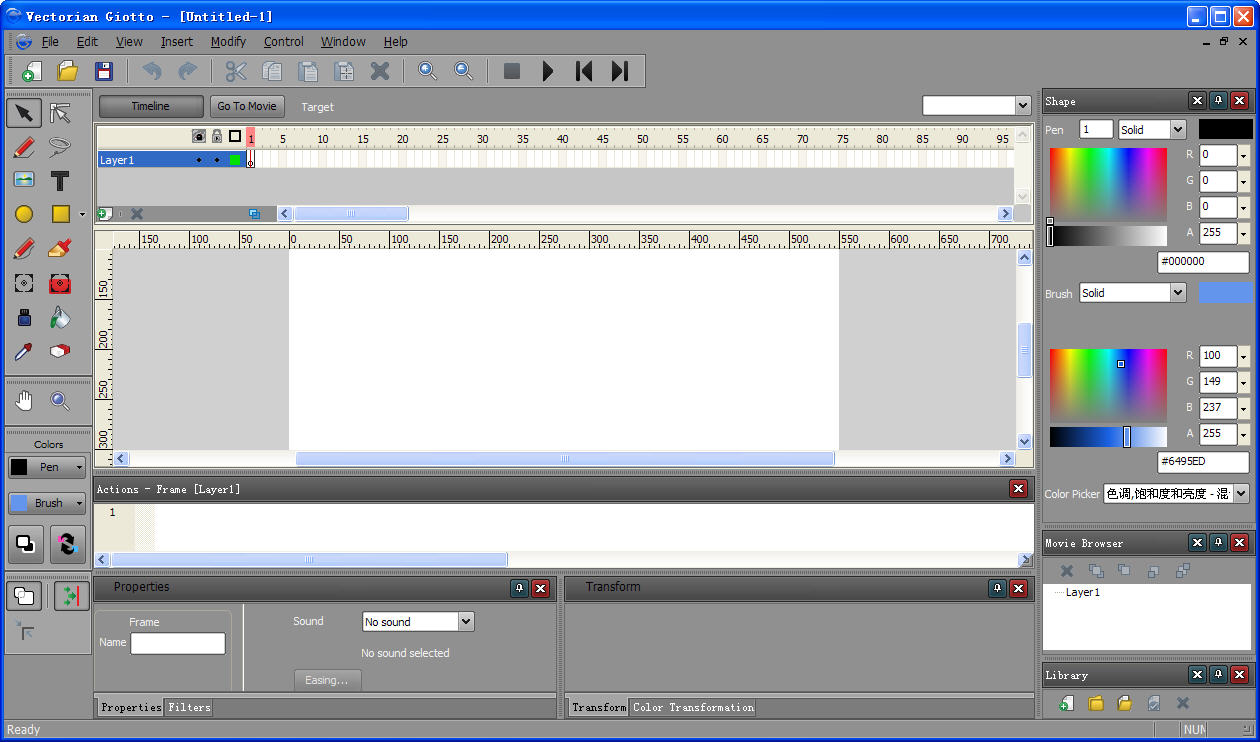Screen dimensions: 1260x742
Task: Select the Paint Bucket tool
Action: [60, 318]
